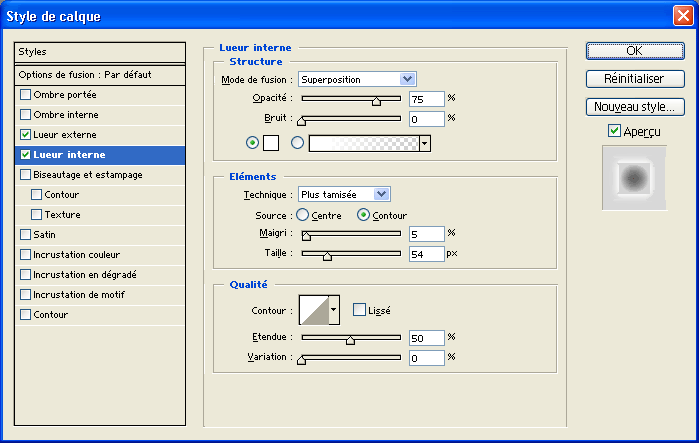Viewport: 699px width, 443px height.
Task: Toggle the Lissé checkbox
Action: 359,310
